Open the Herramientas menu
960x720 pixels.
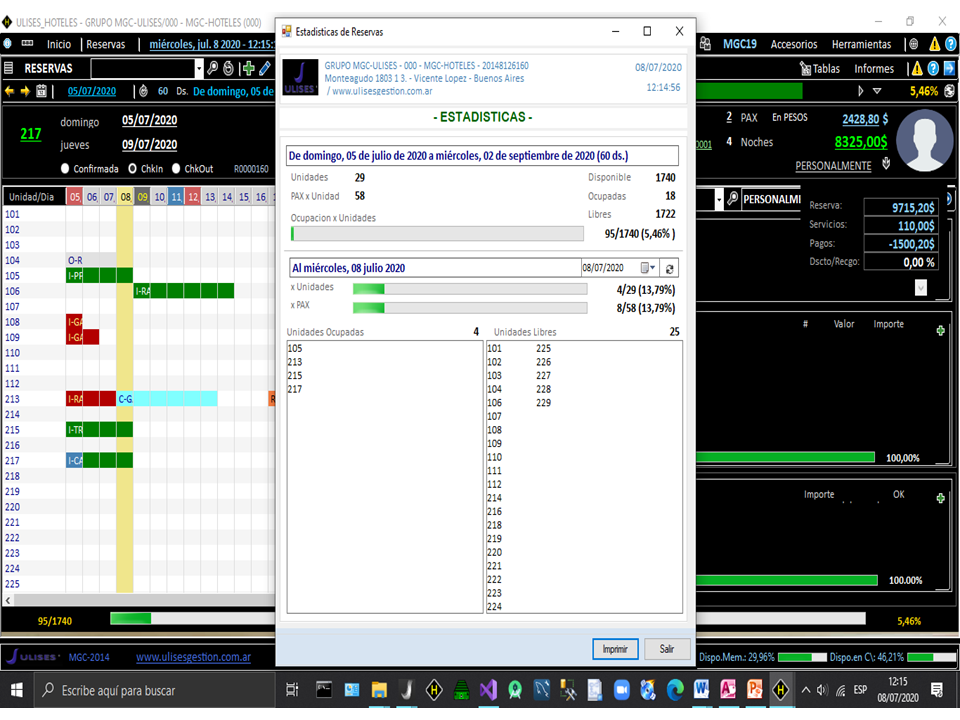(863, 43)
